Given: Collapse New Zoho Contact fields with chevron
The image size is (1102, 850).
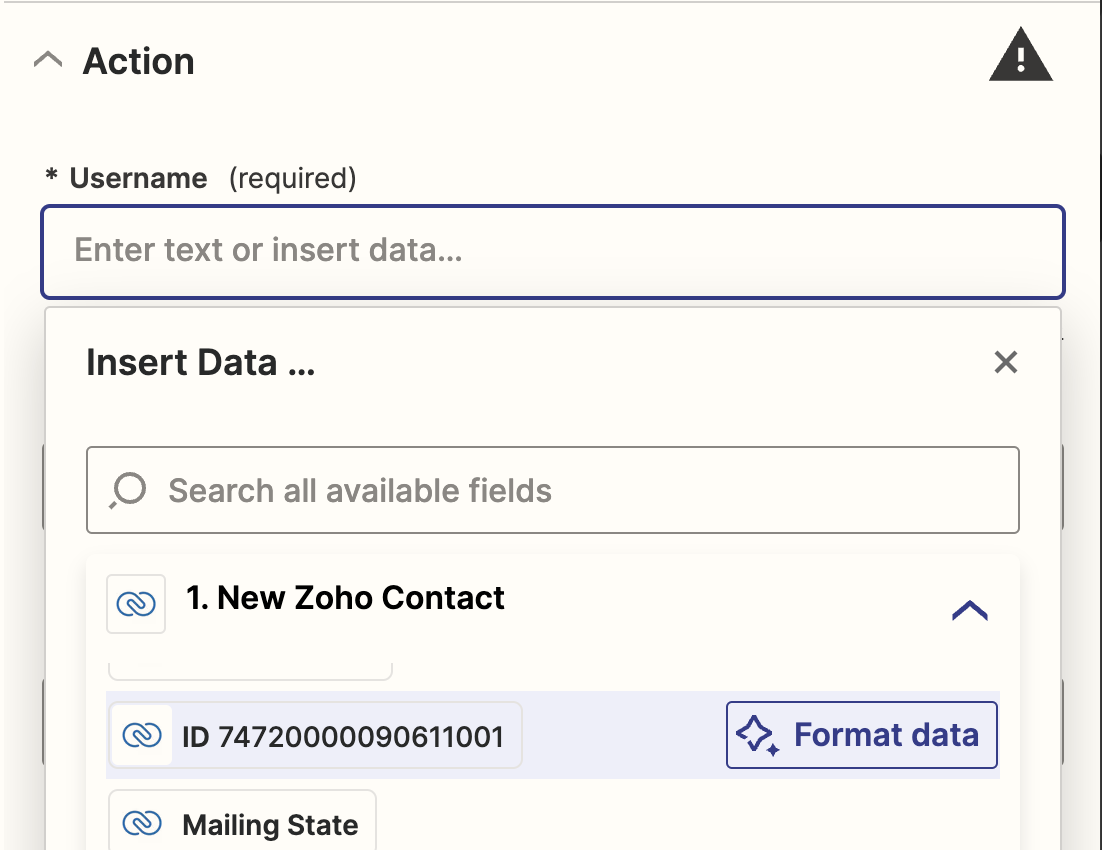Looking at the screenshot, I should tap(969, 610).
